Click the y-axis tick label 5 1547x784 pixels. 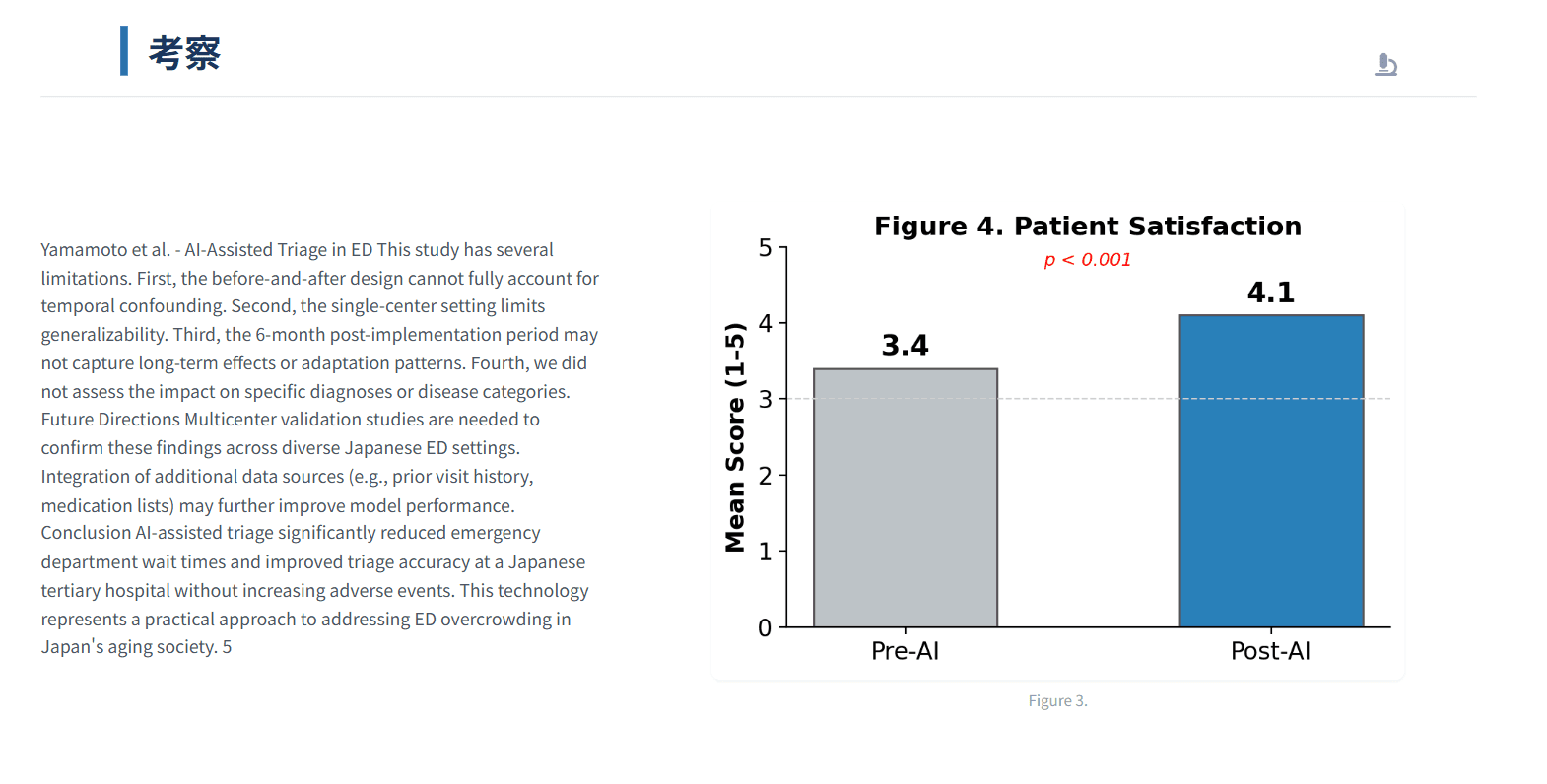point(765,248)
